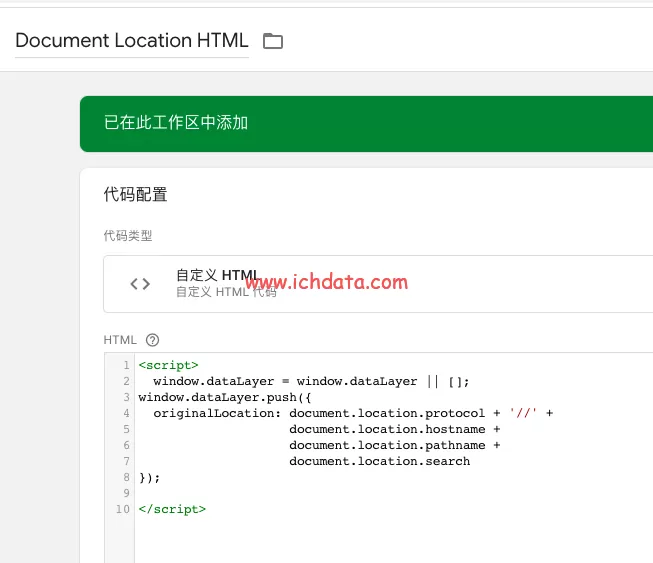Click the 自定义 HTML 代码 subtitle
Viewport: 653px width, 563px height.
[x=226, y=292]
